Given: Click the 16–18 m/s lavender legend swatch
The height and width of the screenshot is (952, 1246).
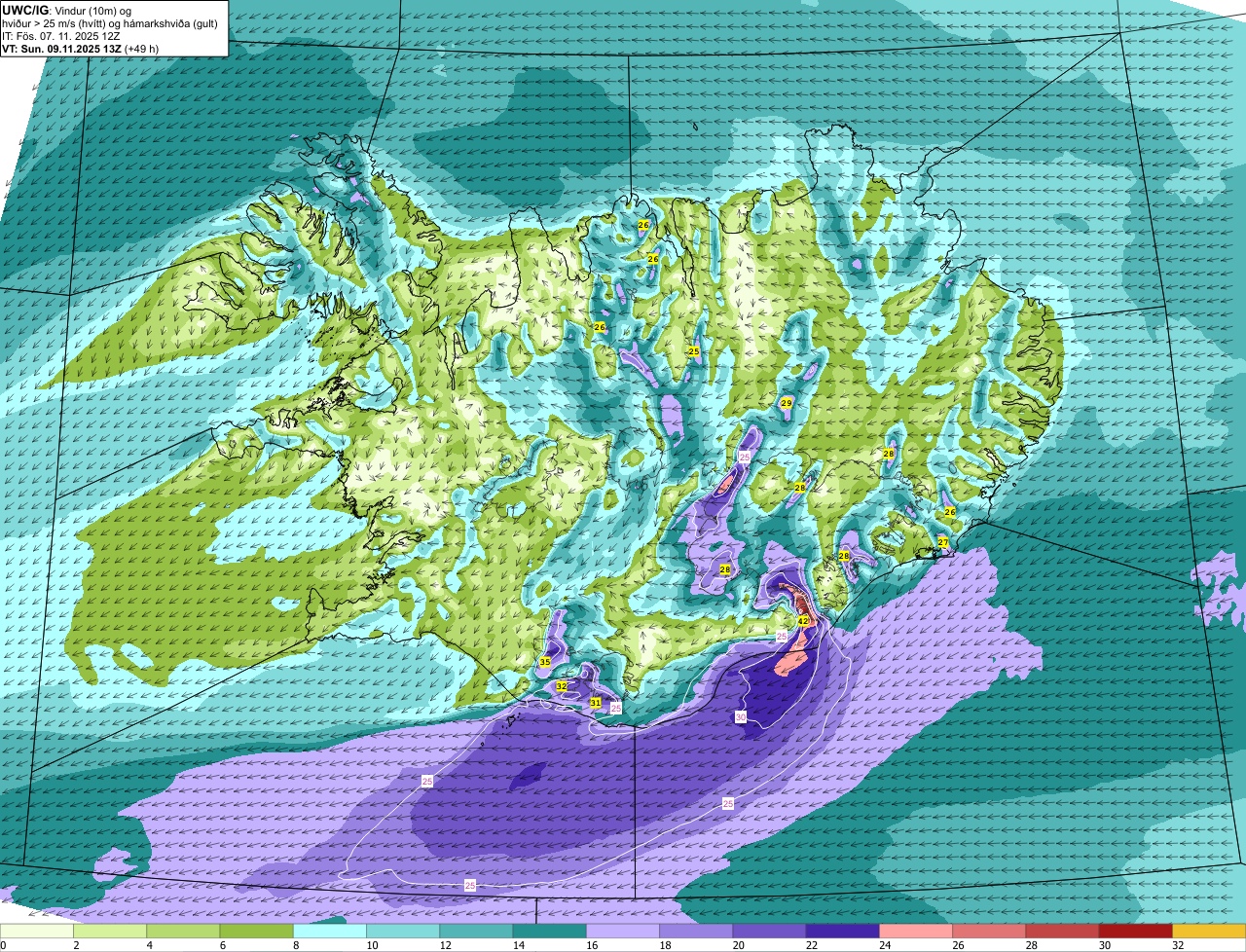Looking at the screenshot, I should [623, 931].
